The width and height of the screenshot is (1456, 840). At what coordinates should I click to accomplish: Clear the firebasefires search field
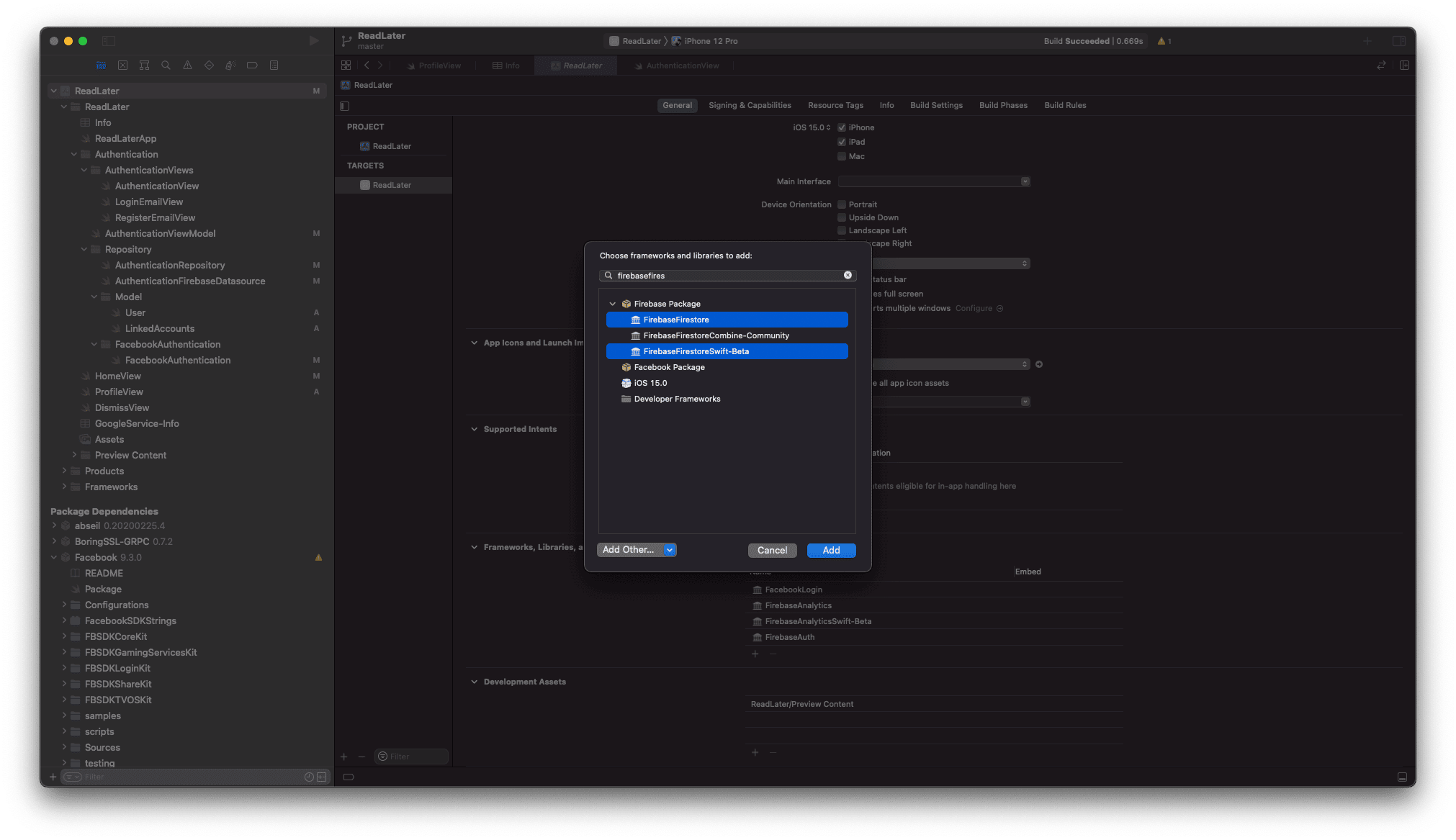(848, 275)
